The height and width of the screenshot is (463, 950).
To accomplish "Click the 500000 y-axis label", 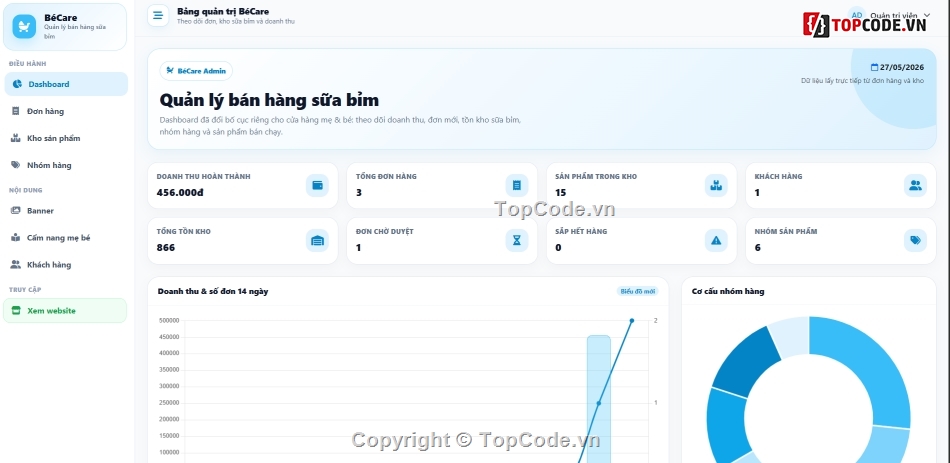I will click(x=168, y=321).
